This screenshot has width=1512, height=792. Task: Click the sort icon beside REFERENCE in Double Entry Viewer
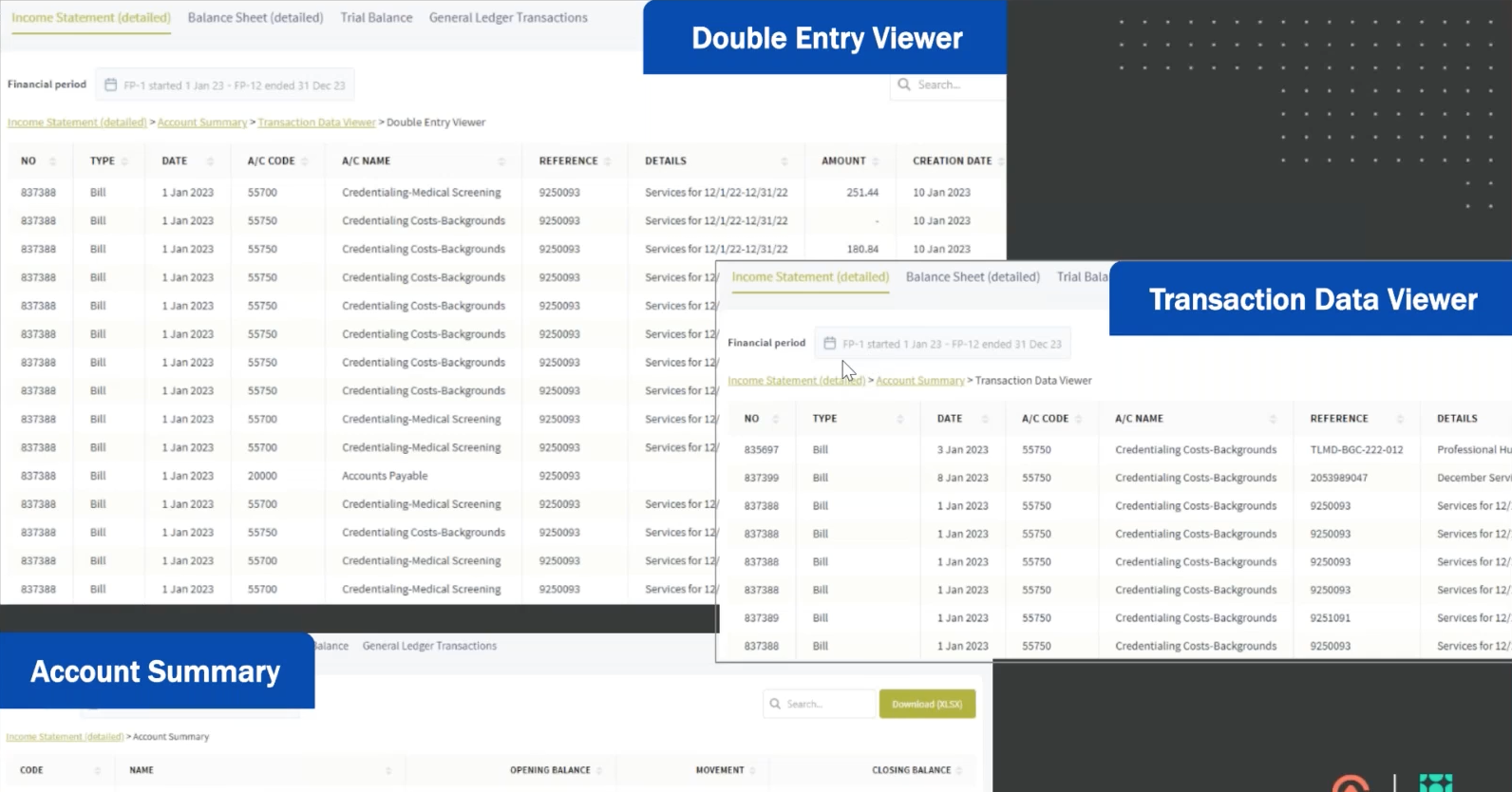[x=608, y=161]
